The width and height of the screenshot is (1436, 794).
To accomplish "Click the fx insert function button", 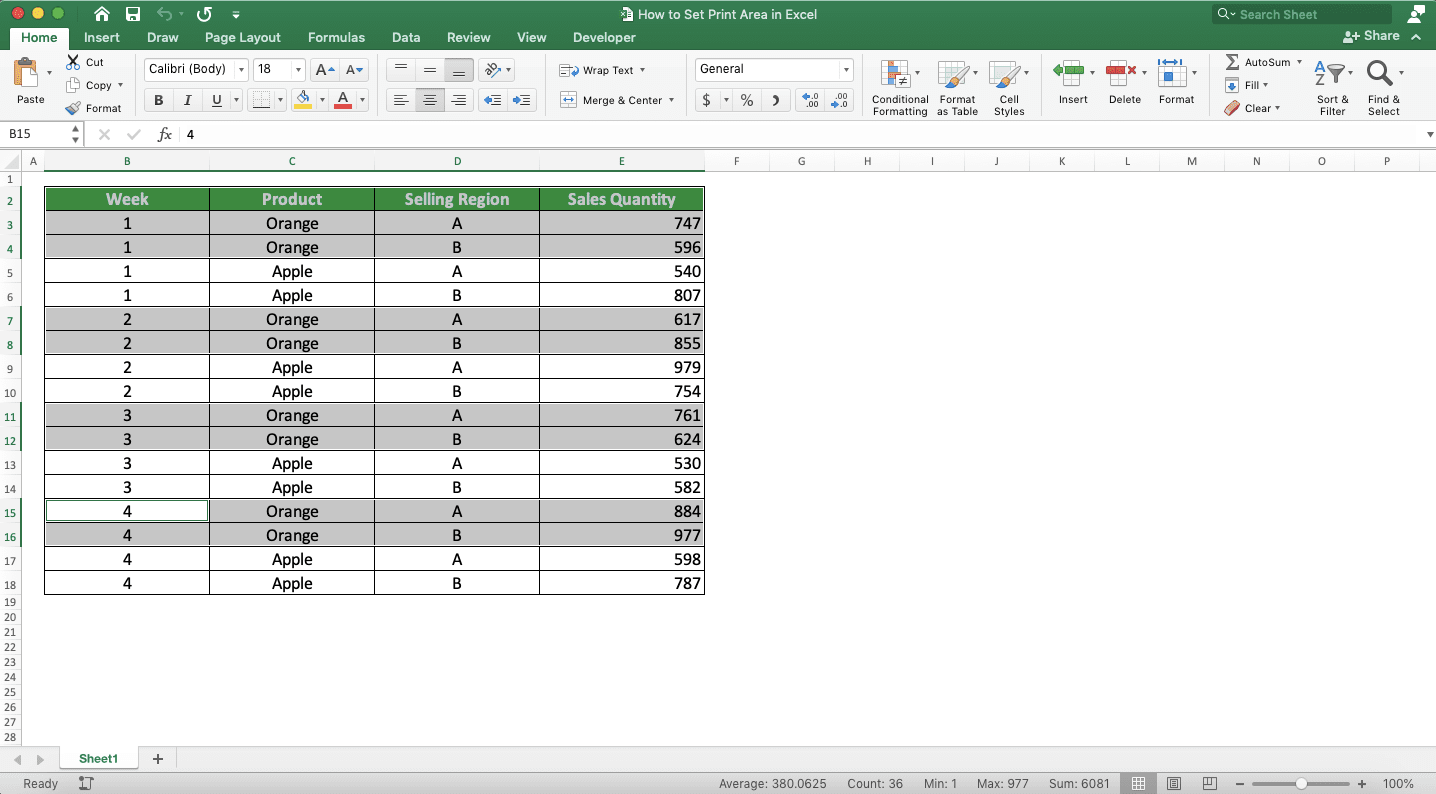I will tap(165, 134).
